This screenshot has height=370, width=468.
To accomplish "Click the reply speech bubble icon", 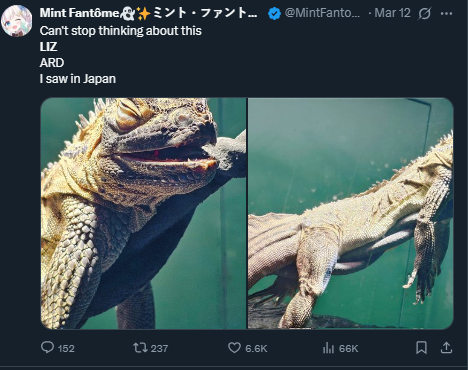I will 47,348.
